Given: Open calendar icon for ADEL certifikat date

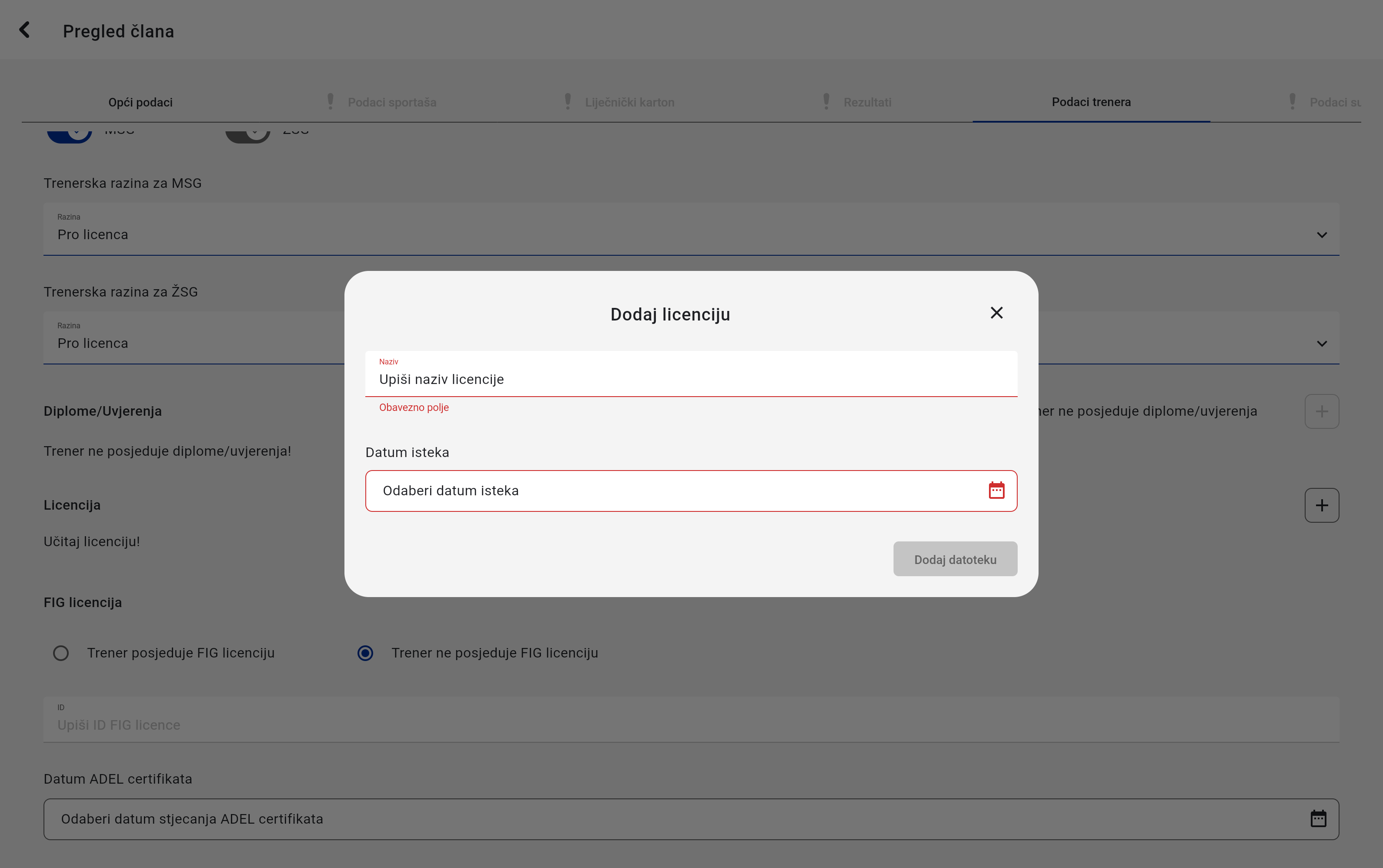Looking at the screenshot, I should [1318, 818].
